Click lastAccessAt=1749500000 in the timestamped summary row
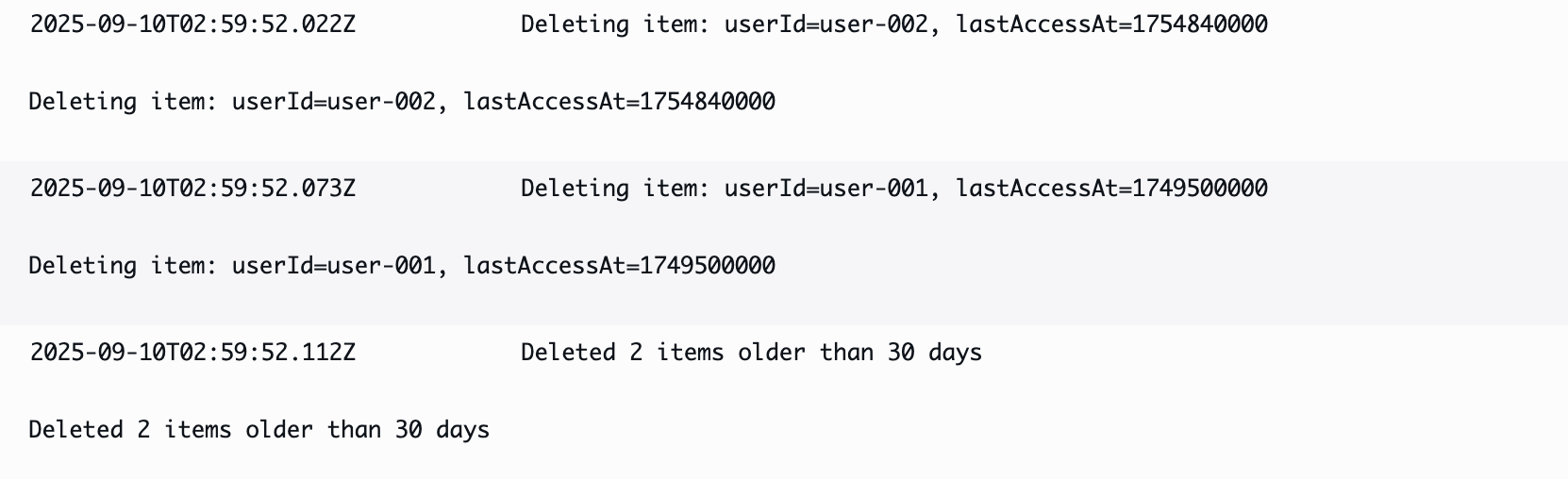Viewport: 1568px width, 479px height. point(1112,189)
